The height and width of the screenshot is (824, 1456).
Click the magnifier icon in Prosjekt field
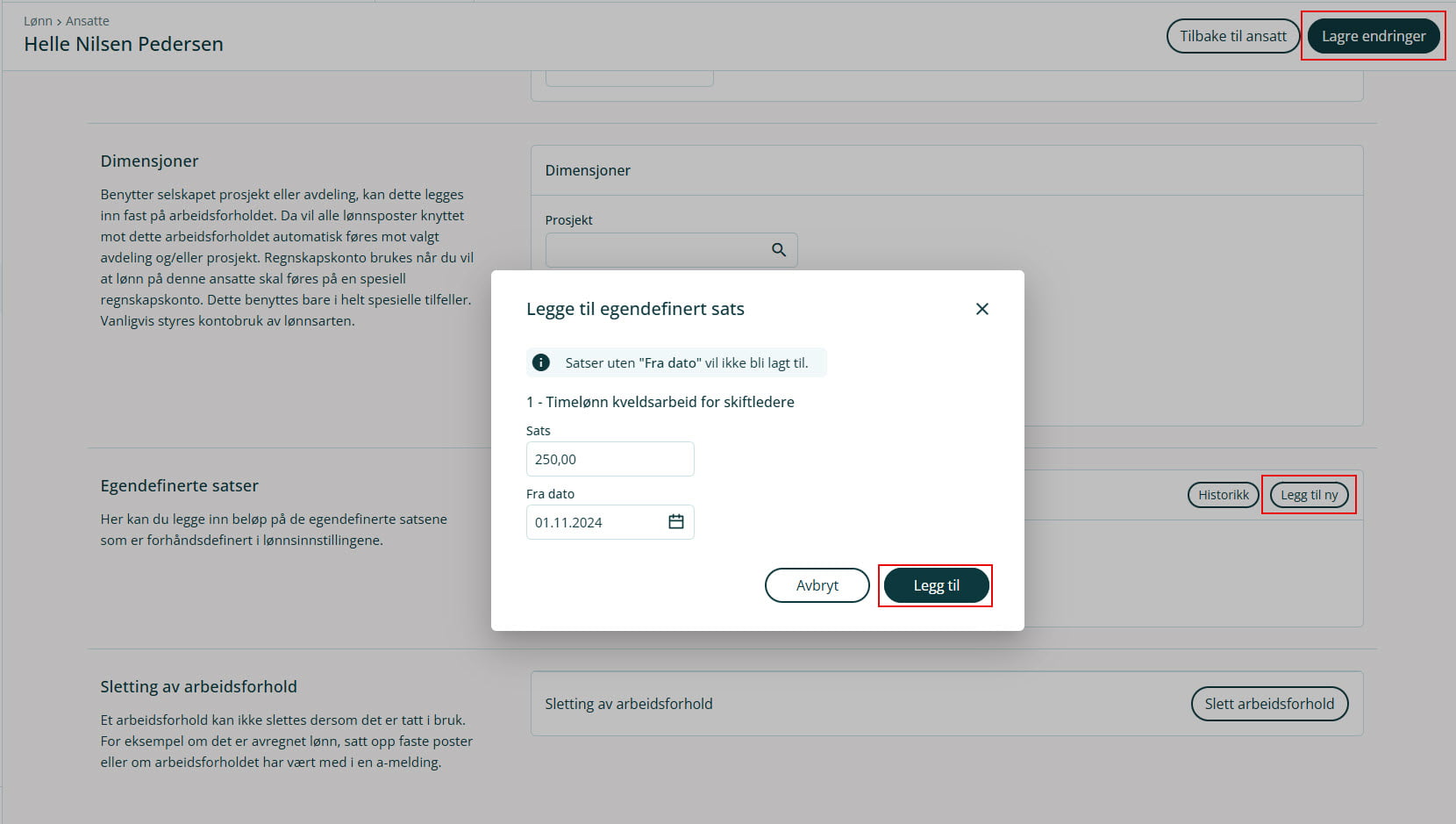pyautogui.click(x=778, y=250)
